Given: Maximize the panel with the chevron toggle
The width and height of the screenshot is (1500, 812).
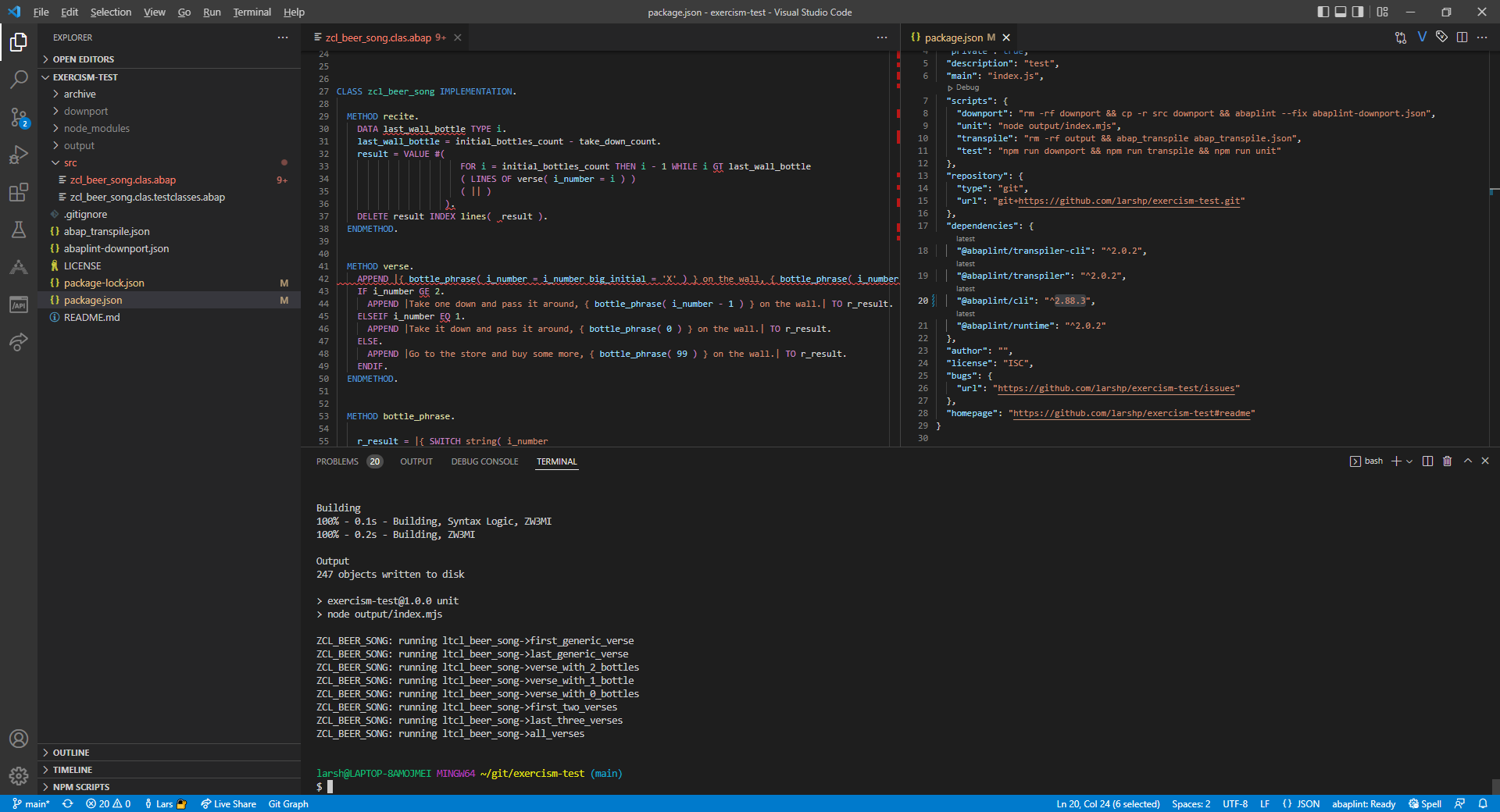Looking at the screenshot, I should [1467, 461].
